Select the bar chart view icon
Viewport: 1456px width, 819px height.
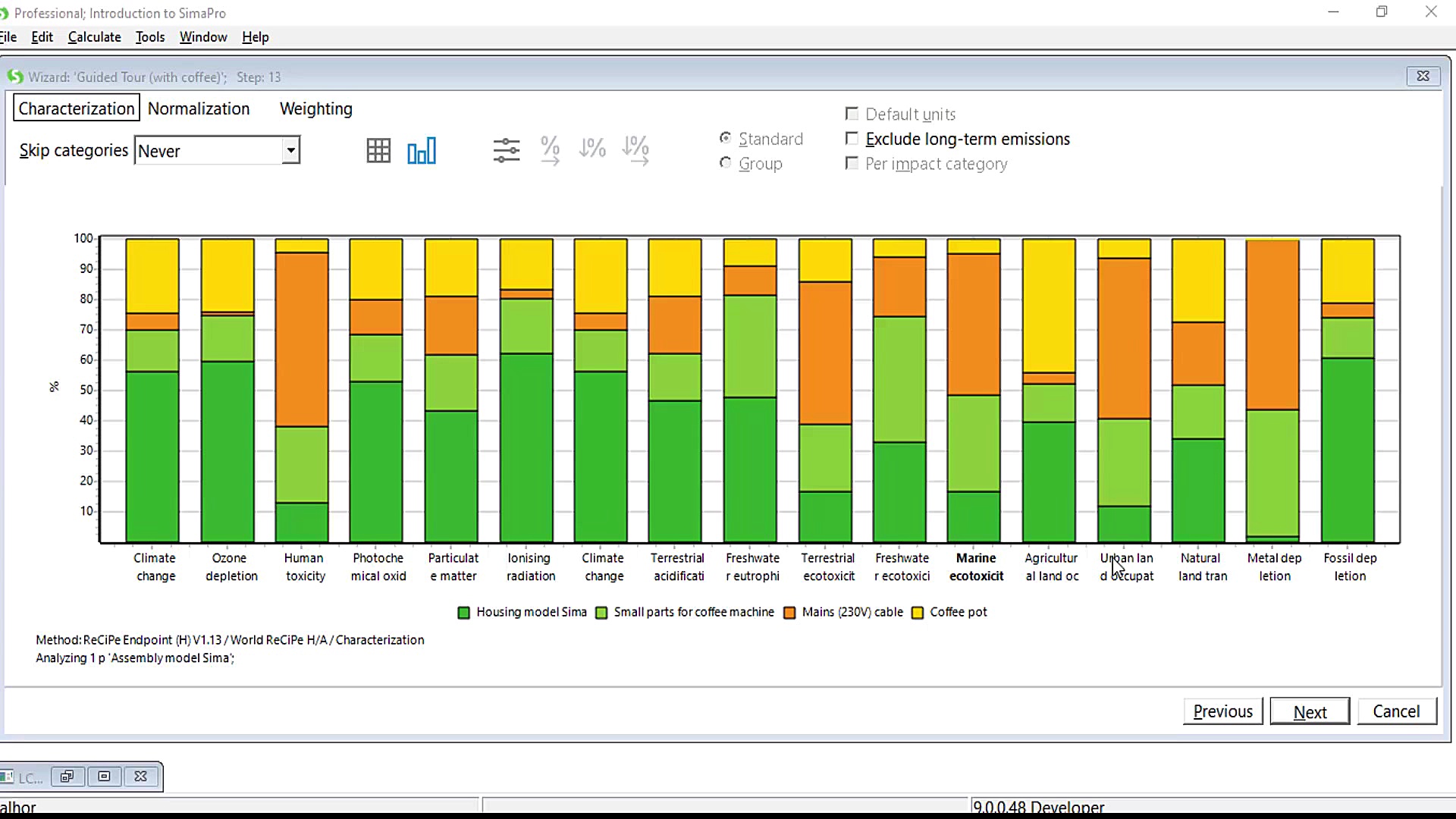click(x=422, y=151)
